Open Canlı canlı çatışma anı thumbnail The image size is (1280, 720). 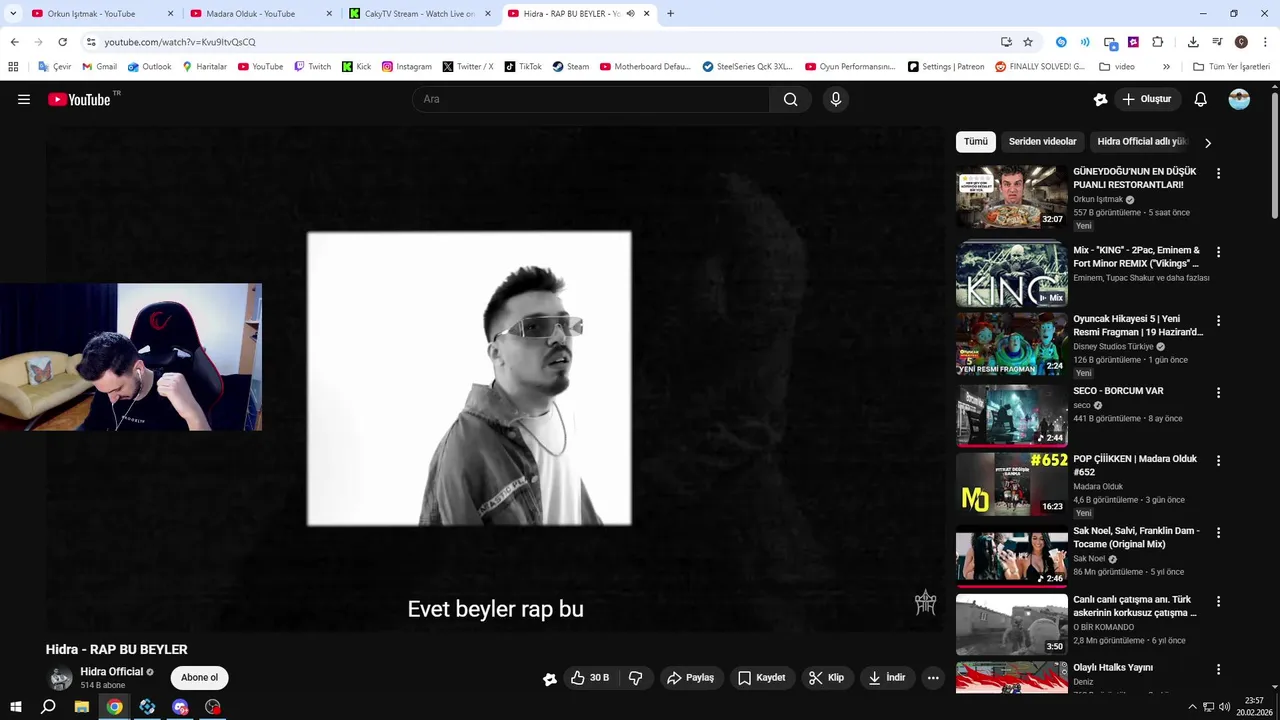[x=1012, y=625]
